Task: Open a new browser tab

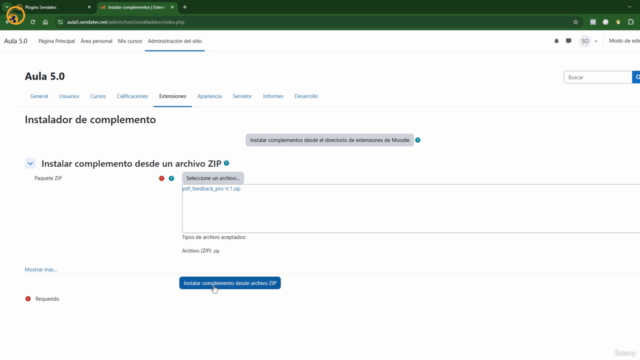Action: click(185, 7)
